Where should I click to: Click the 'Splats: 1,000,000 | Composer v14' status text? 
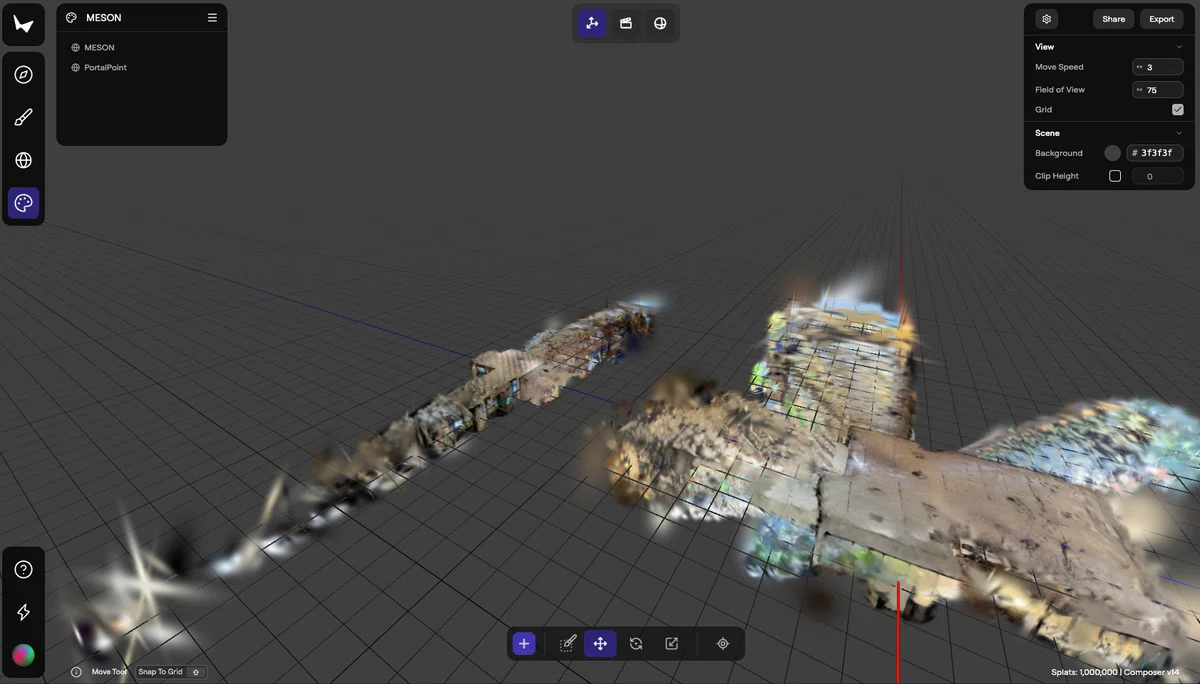pos(1117,672)
